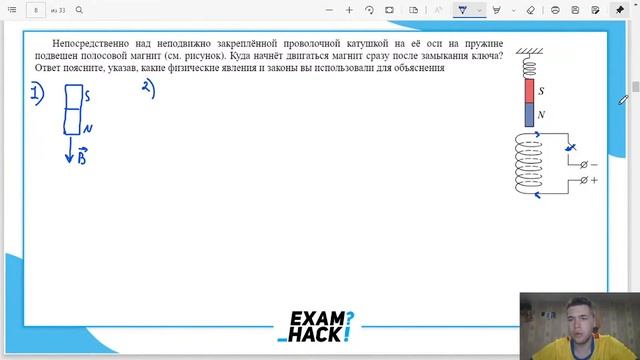Zoom out with the minus icon
Image resolution: width=640 pixels, height=360 pixels.
(x=329, y=10)
